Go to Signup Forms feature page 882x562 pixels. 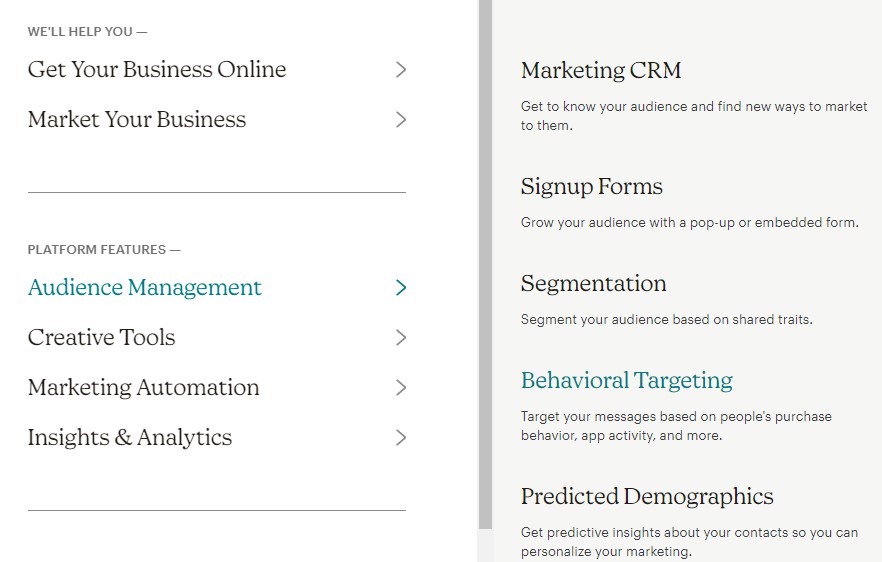(592, 186)
